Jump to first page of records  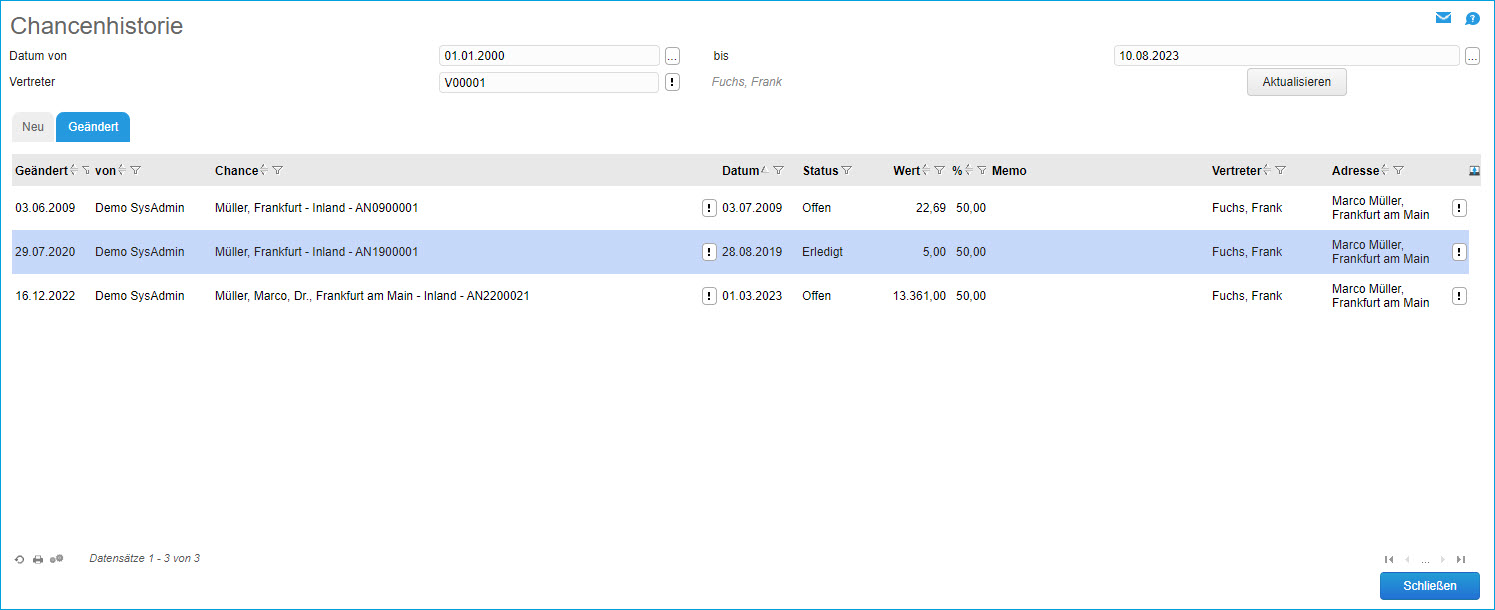pos(1389,559)
